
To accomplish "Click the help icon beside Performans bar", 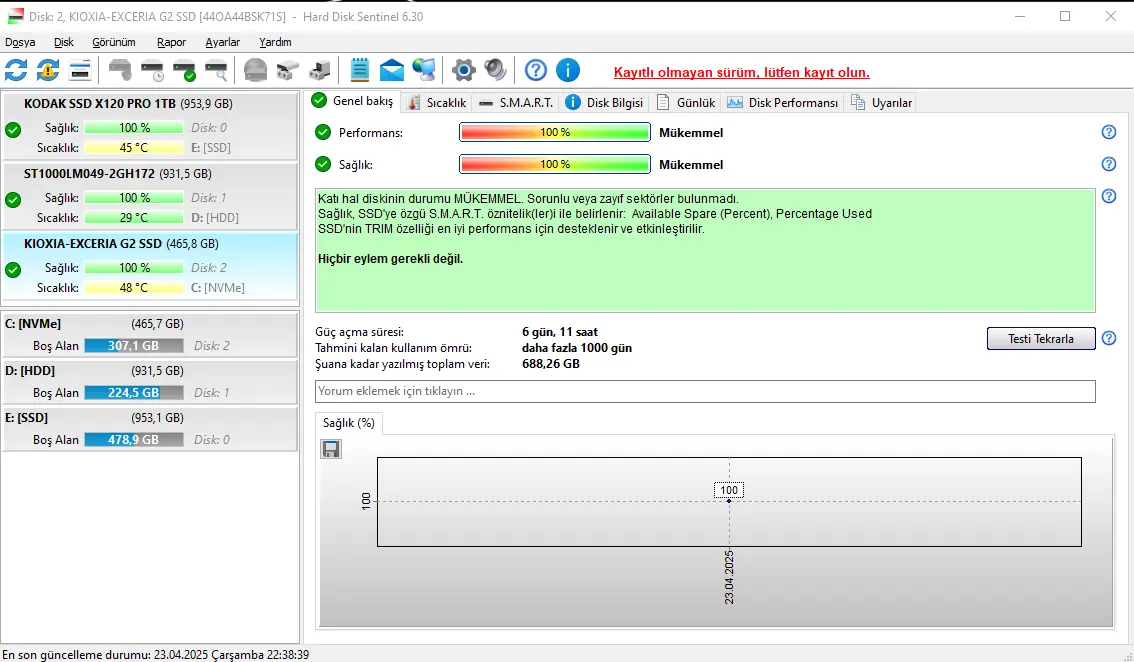I will [1109, 132].
